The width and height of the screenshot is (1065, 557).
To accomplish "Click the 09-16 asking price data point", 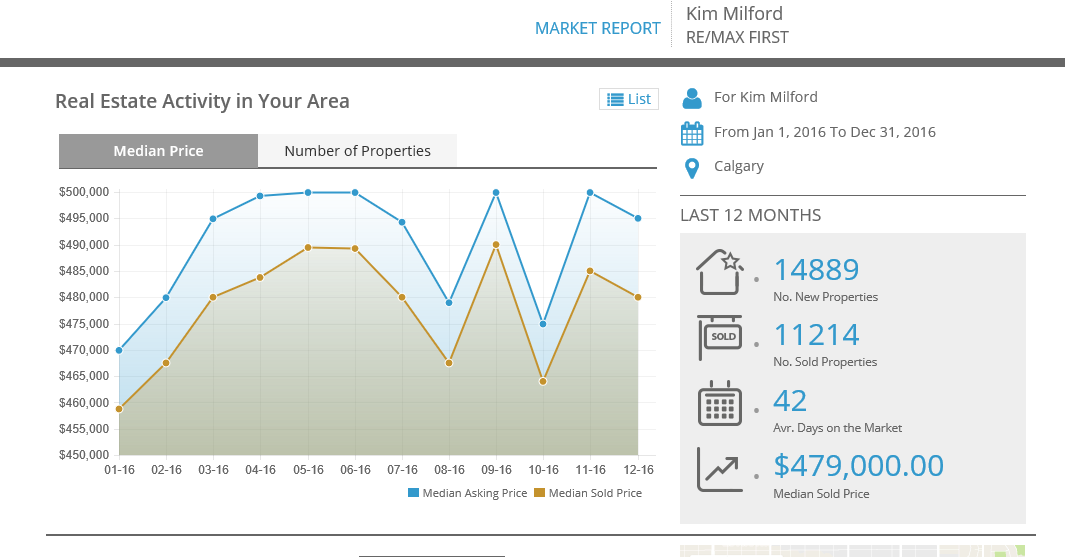I will [496, 192].
